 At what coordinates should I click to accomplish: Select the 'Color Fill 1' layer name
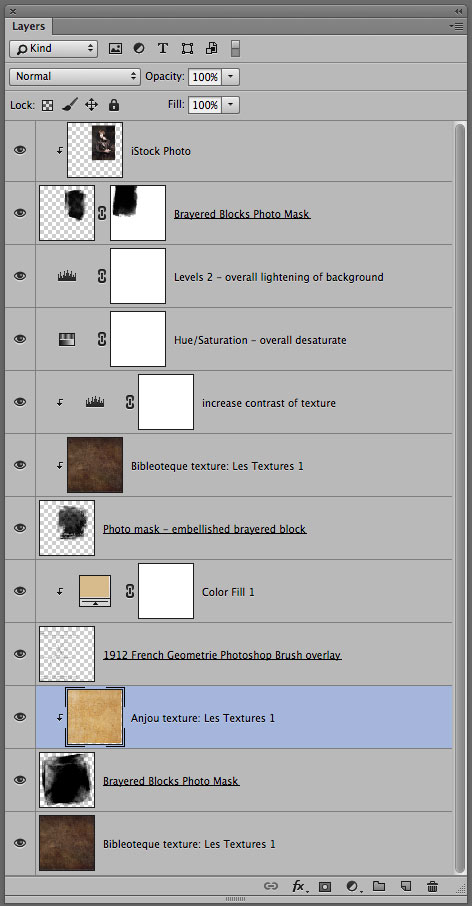228,592
